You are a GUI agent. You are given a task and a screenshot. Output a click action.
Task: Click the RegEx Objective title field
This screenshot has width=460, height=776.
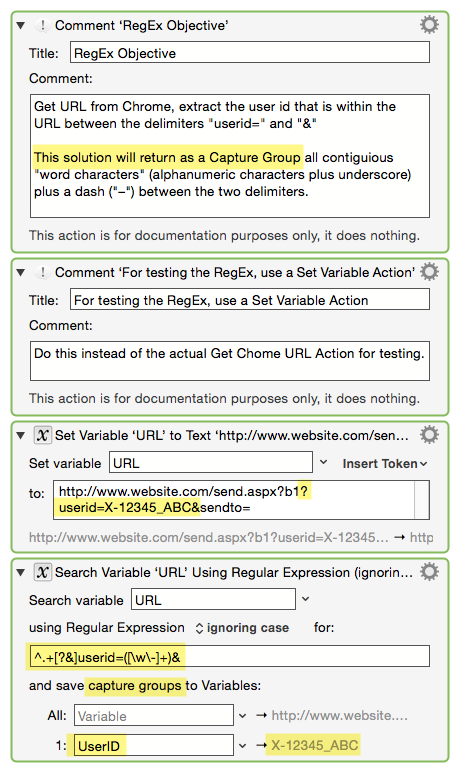(250, 52)
